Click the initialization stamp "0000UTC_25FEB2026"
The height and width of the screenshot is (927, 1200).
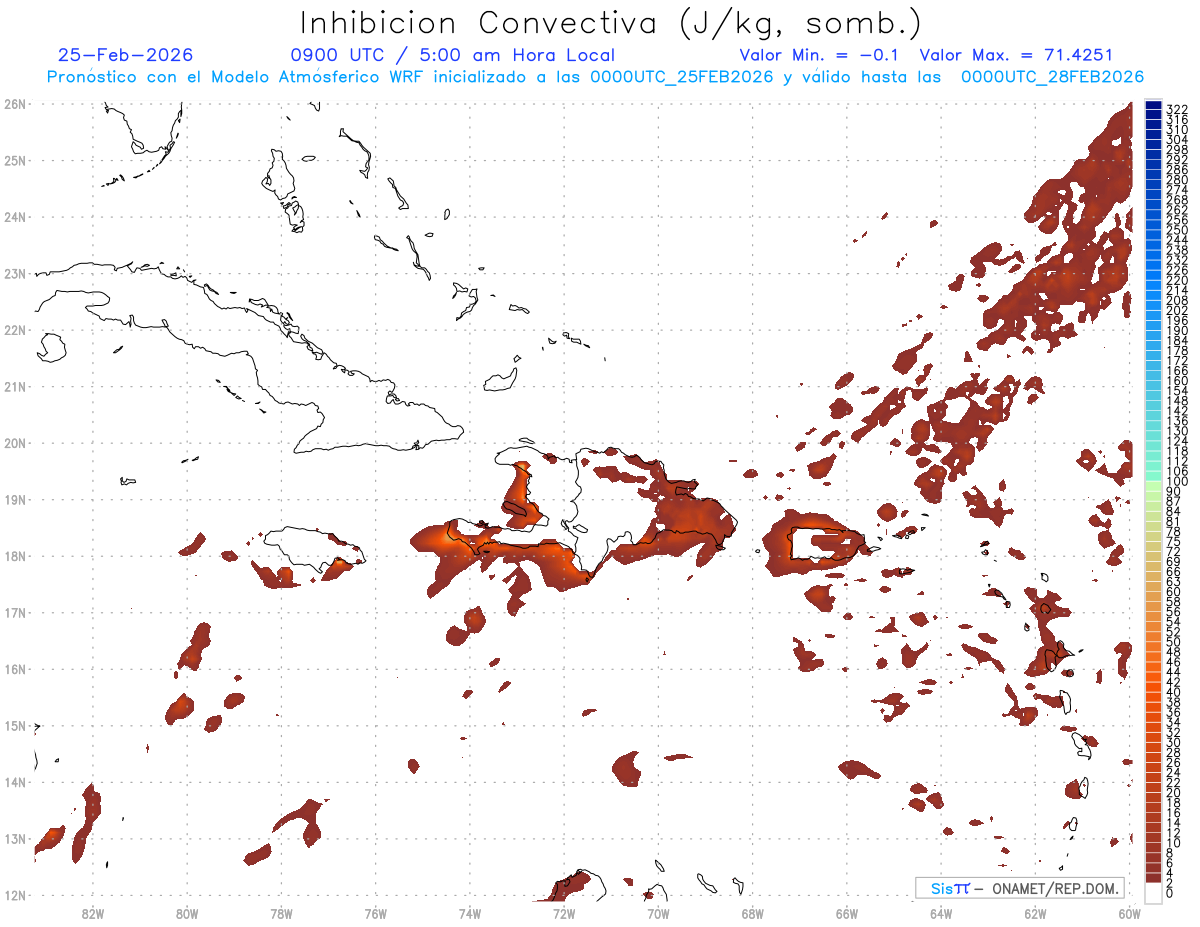click(682, 77)
